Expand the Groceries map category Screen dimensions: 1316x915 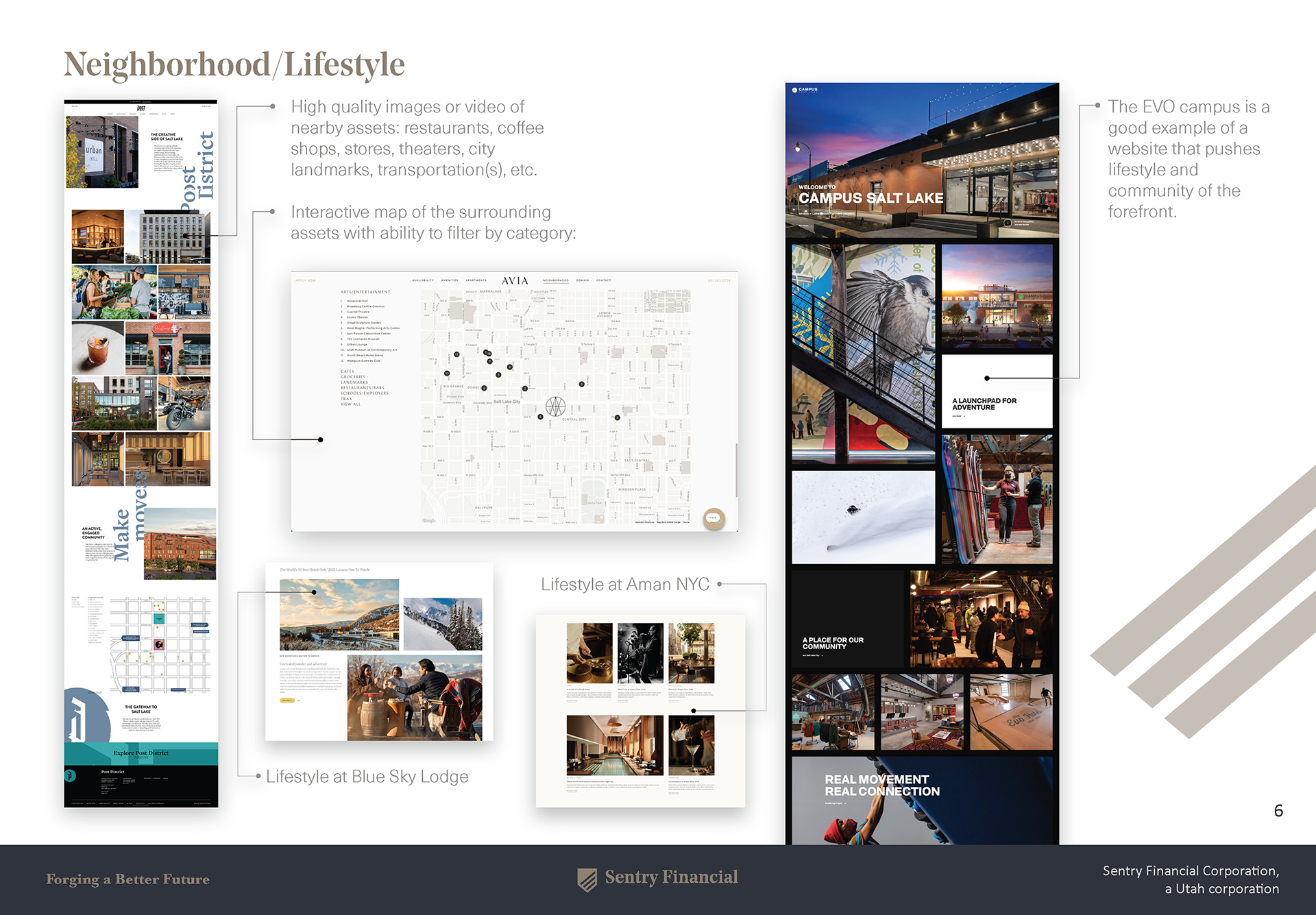coord(353,377)
